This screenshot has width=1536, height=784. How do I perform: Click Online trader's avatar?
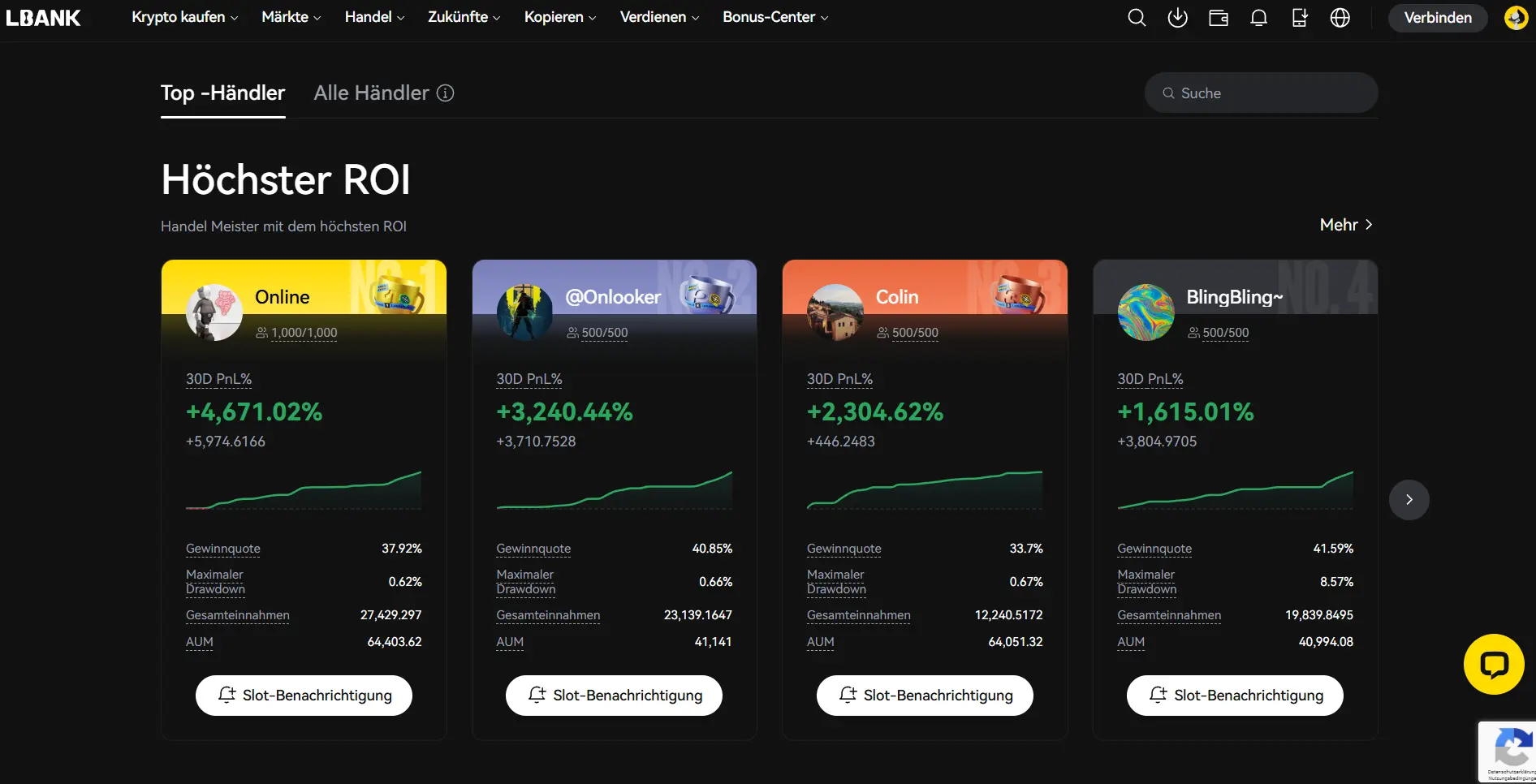tap(214, 312)
